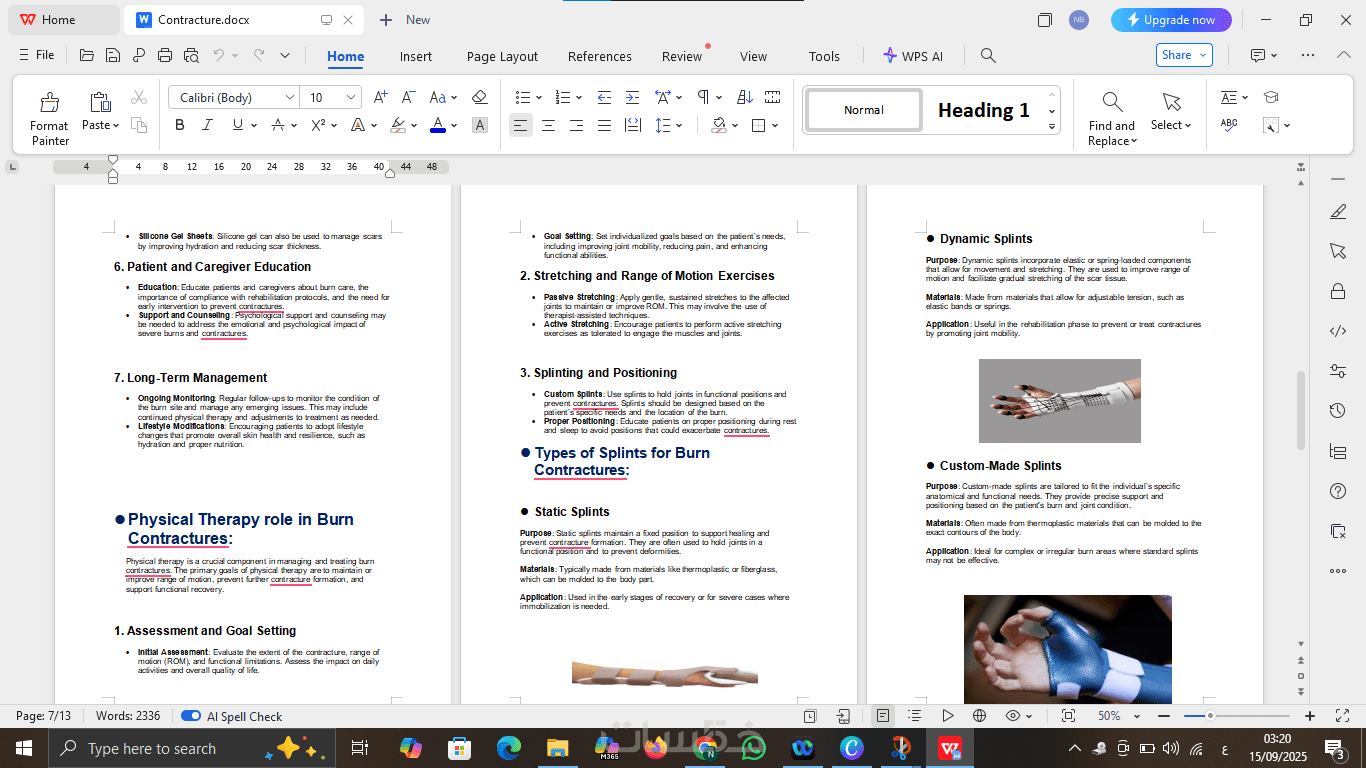Undo the last action
Viewport: 1366px width, 768px height.
pyautogui.click(x=218, y=56)
